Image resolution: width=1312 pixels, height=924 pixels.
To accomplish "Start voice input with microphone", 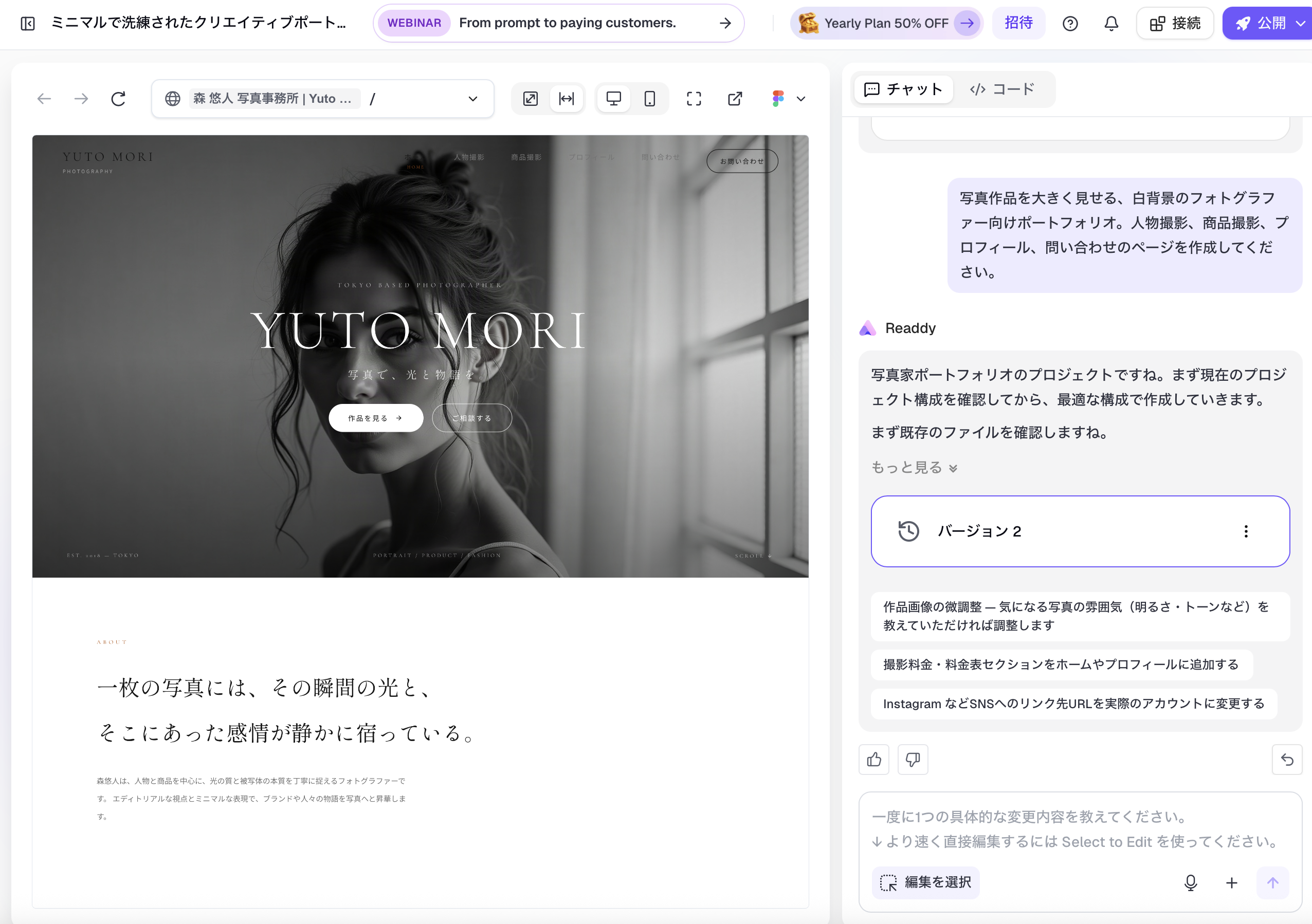I will [1190, 883].
